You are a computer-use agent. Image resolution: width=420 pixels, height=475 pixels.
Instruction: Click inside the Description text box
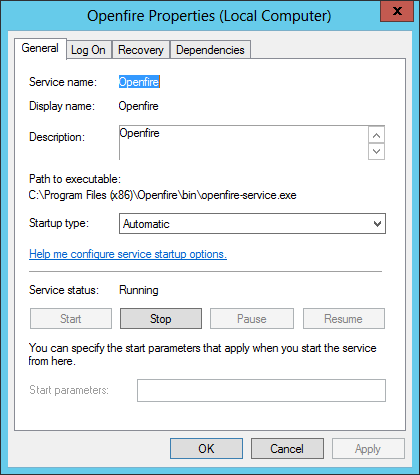click(x=243, y=143)
